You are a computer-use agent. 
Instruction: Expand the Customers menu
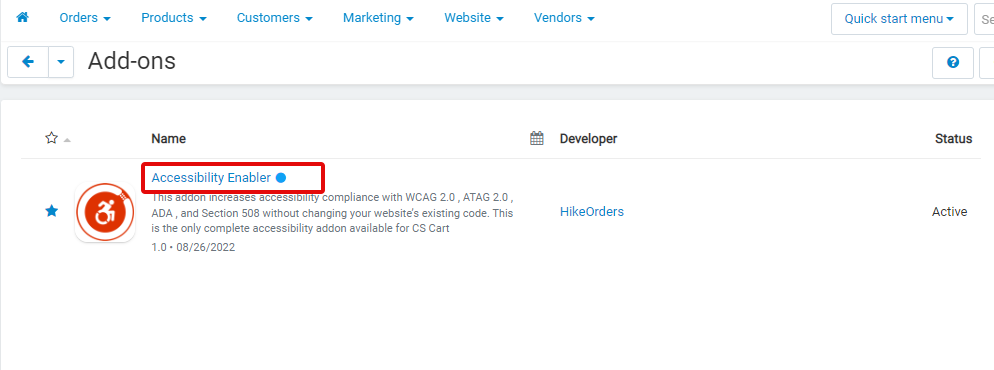274,18
